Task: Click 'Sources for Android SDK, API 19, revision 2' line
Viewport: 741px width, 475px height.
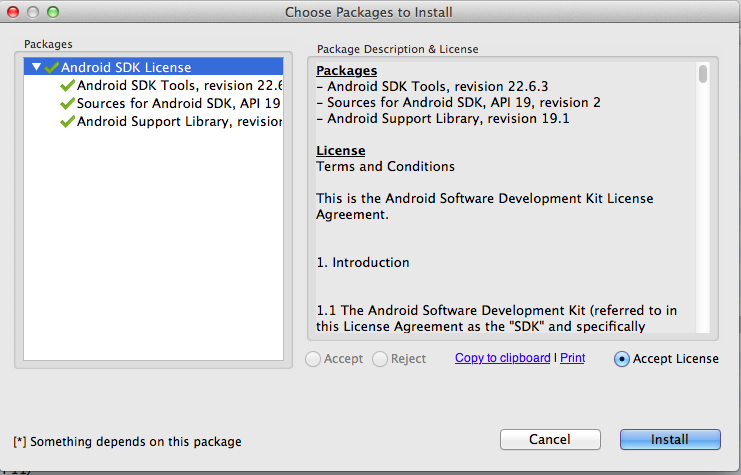Action: (458, 103)
